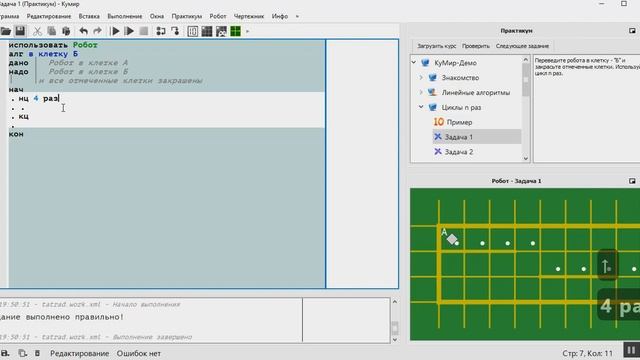640x360 pixels.
Task: Open the Инфо menu
Action: pyautogui.click(x=280, y=16)
